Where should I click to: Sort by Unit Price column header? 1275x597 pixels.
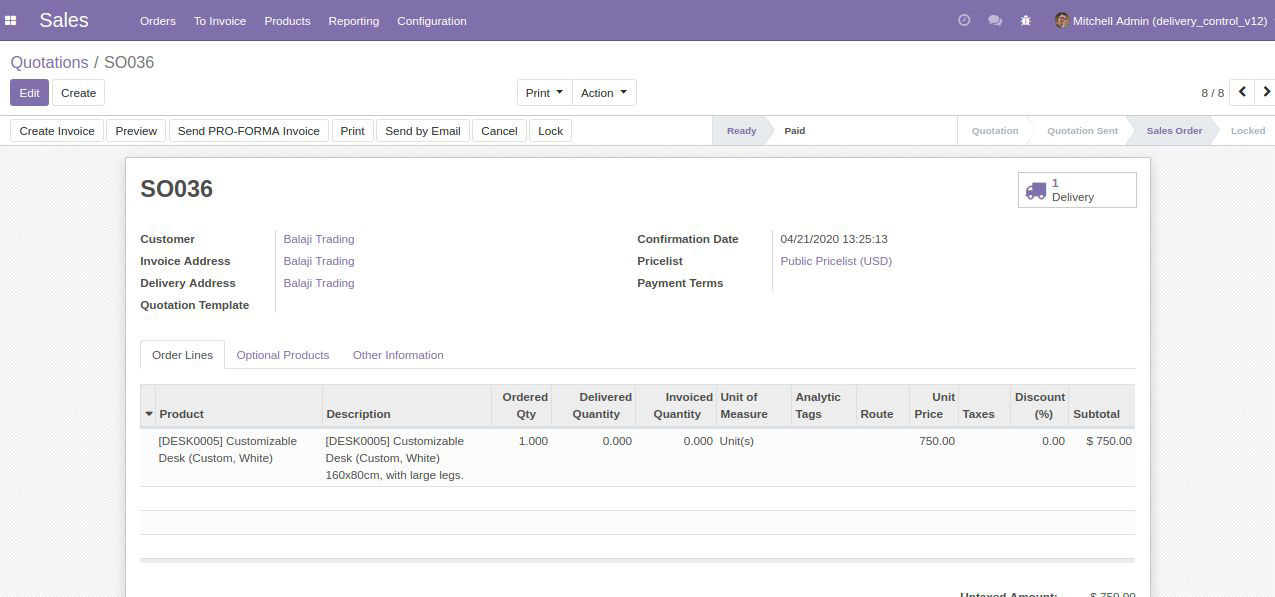936,406
